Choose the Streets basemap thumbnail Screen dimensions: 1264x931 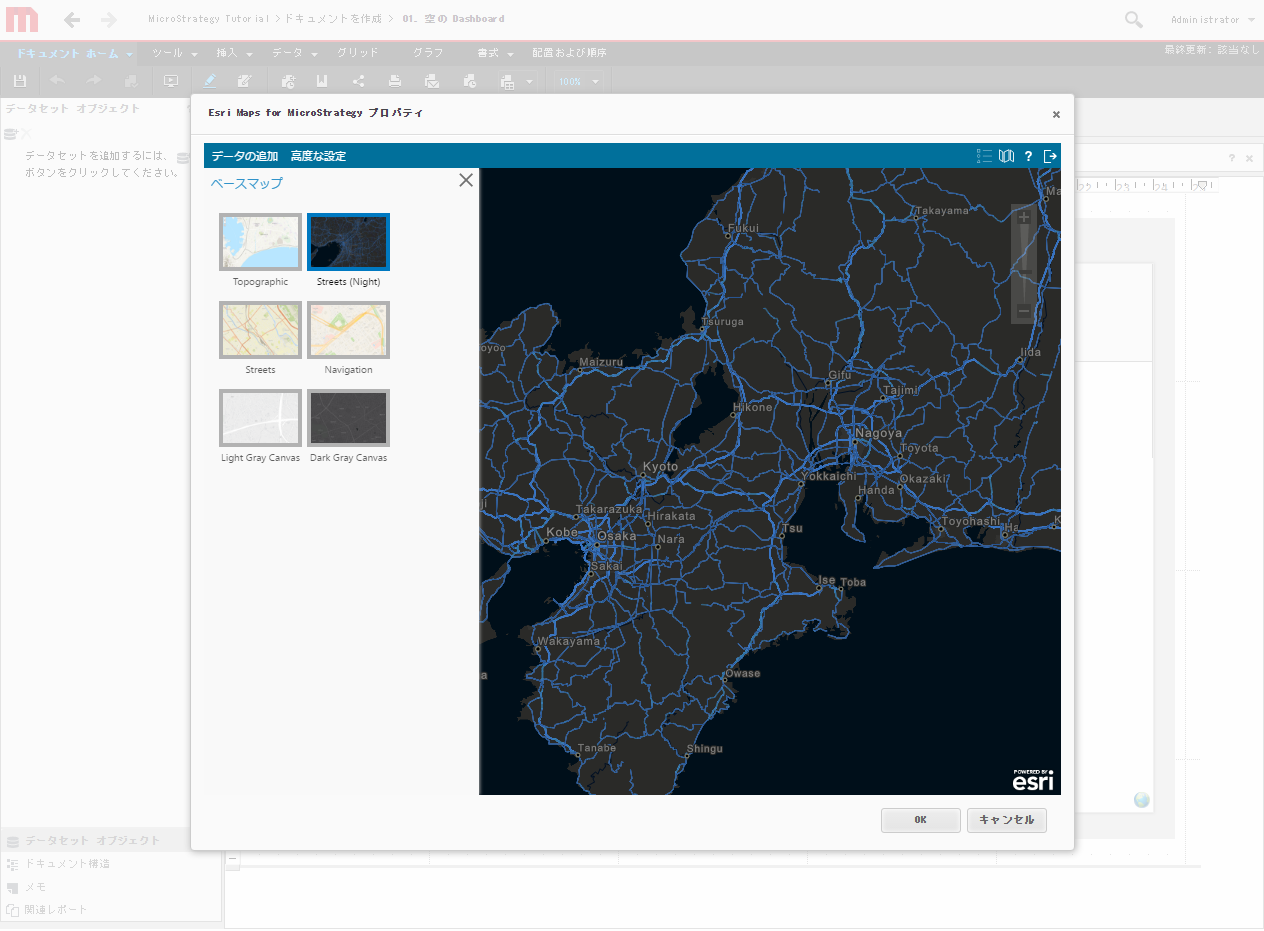click(x=260, y=330)
